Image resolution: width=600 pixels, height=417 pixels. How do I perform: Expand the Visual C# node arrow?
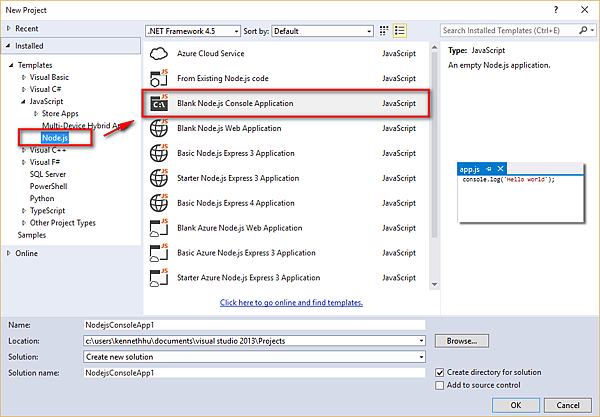tap(24, 90)
